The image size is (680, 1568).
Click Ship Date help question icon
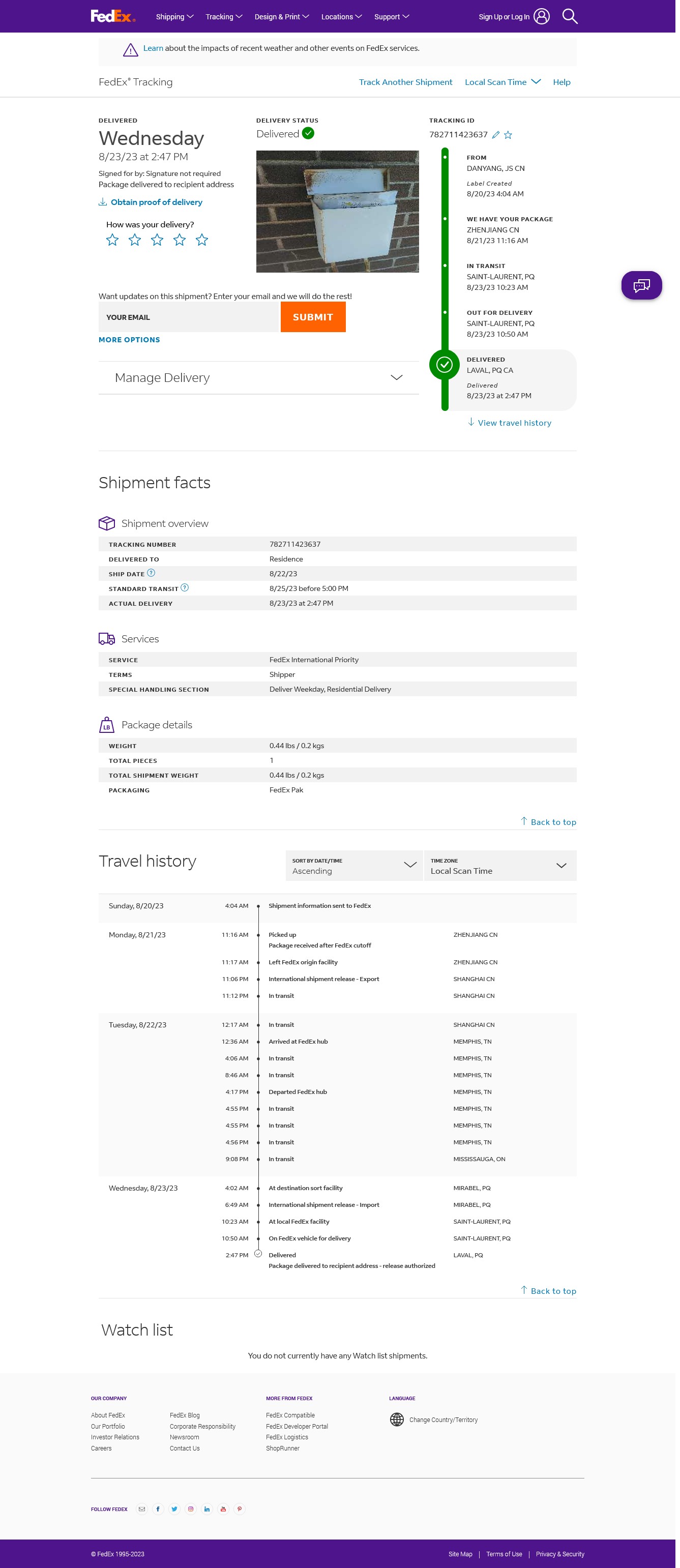151,573
